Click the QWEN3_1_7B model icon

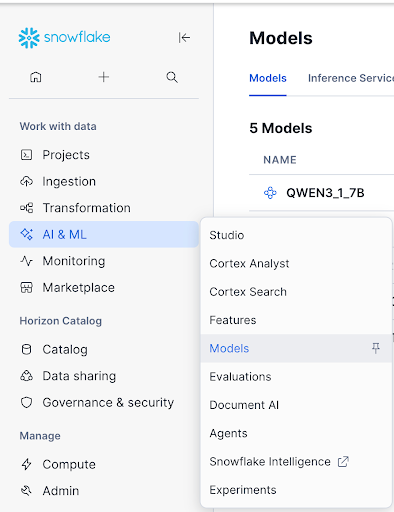[x=270, y=193]
